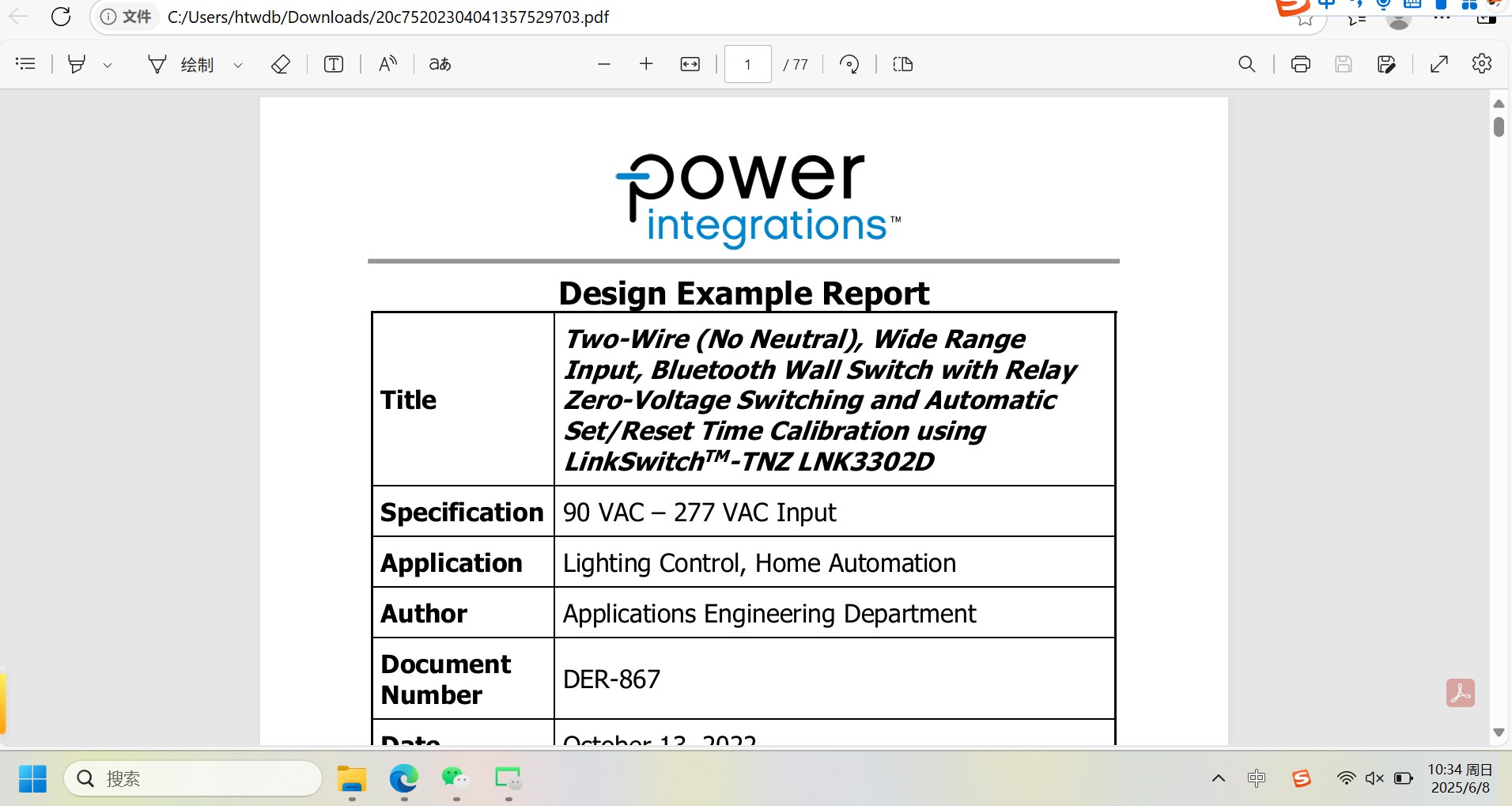Refresh the page with the reload icon
The height and width of the screenshot is (806, 1512).
(61, 17)
